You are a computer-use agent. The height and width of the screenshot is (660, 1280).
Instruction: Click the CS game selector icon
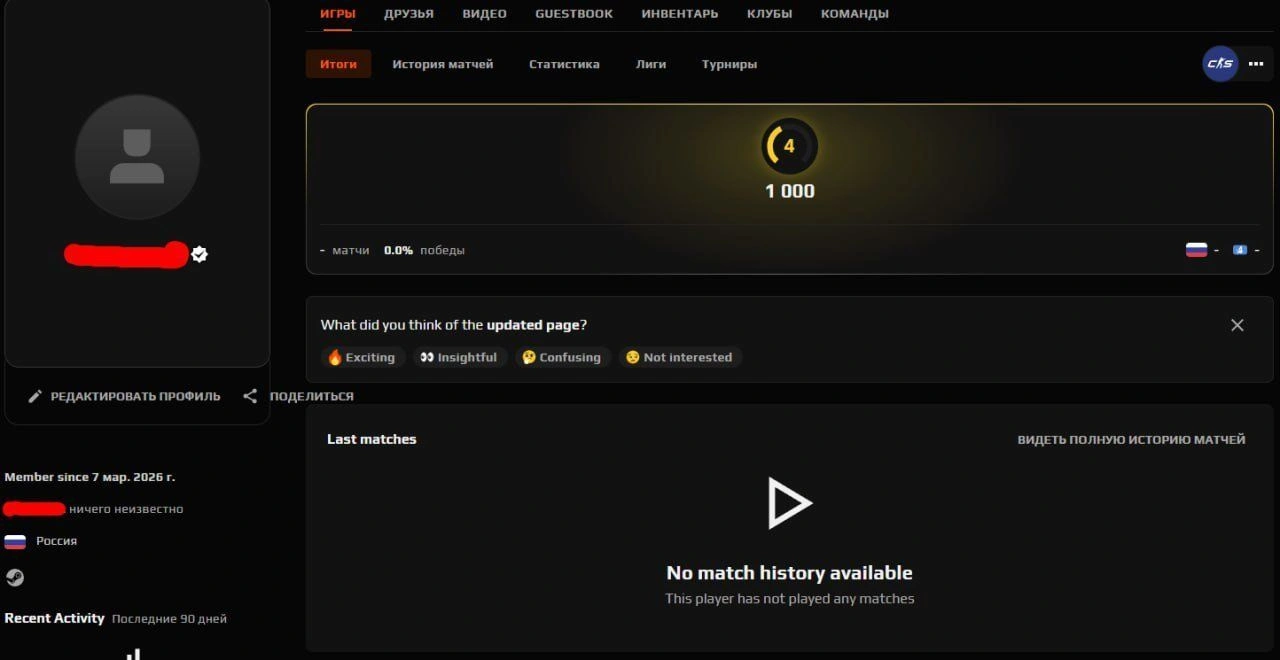pyautogui.click(x=1220, y=64)
